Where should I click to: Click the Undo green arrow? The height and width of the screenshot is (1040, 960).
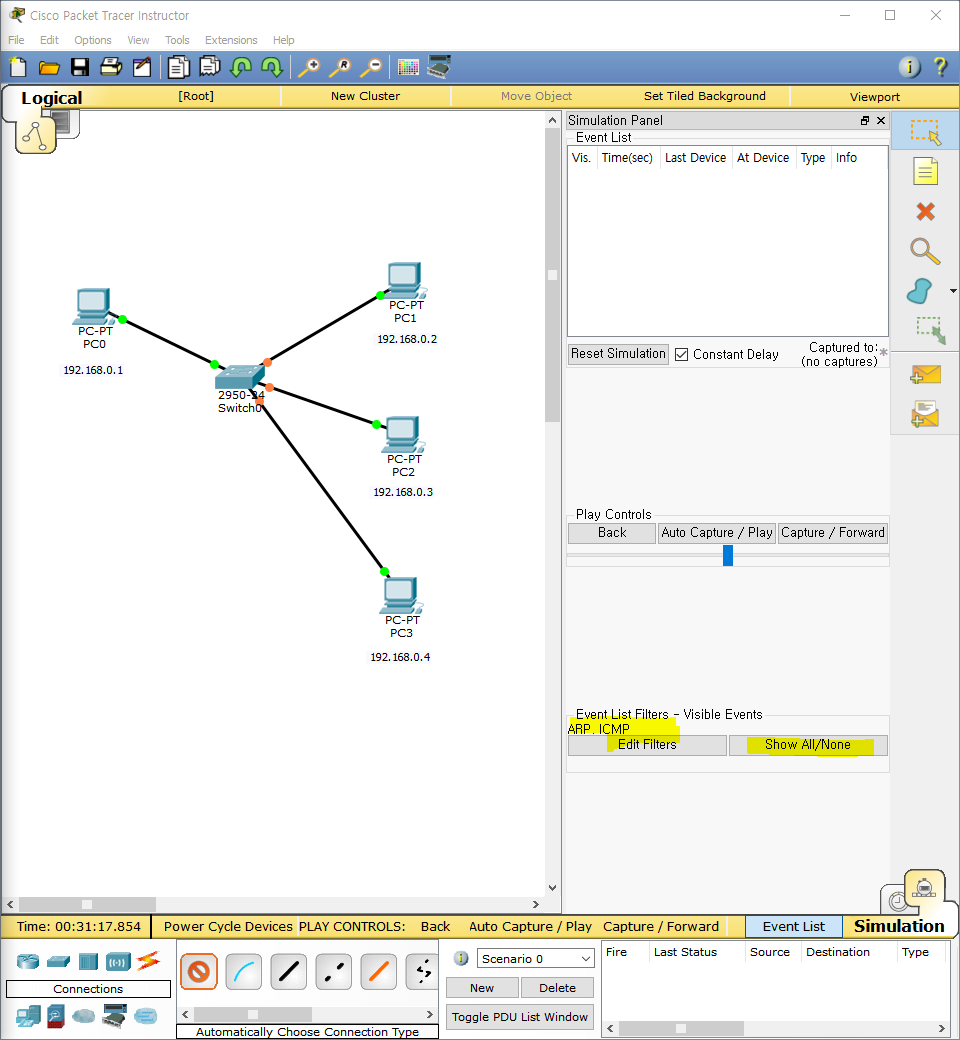click(x=241, y=67)
